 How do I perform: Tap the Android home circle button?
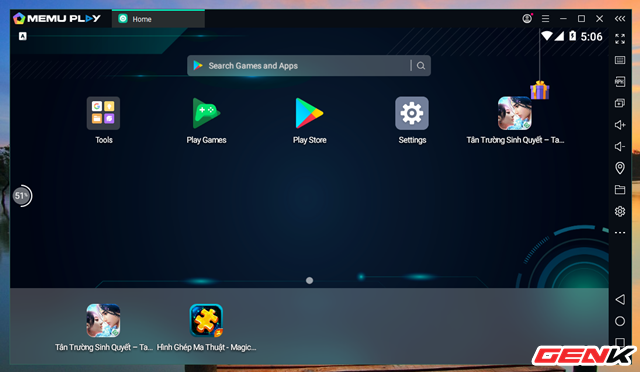point(620,321)
